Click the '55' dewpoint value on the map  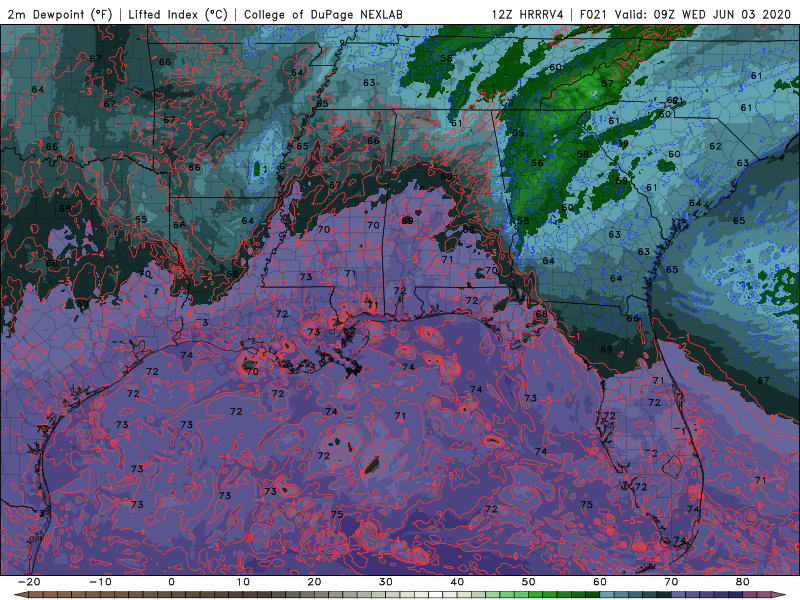click(141, 219)
